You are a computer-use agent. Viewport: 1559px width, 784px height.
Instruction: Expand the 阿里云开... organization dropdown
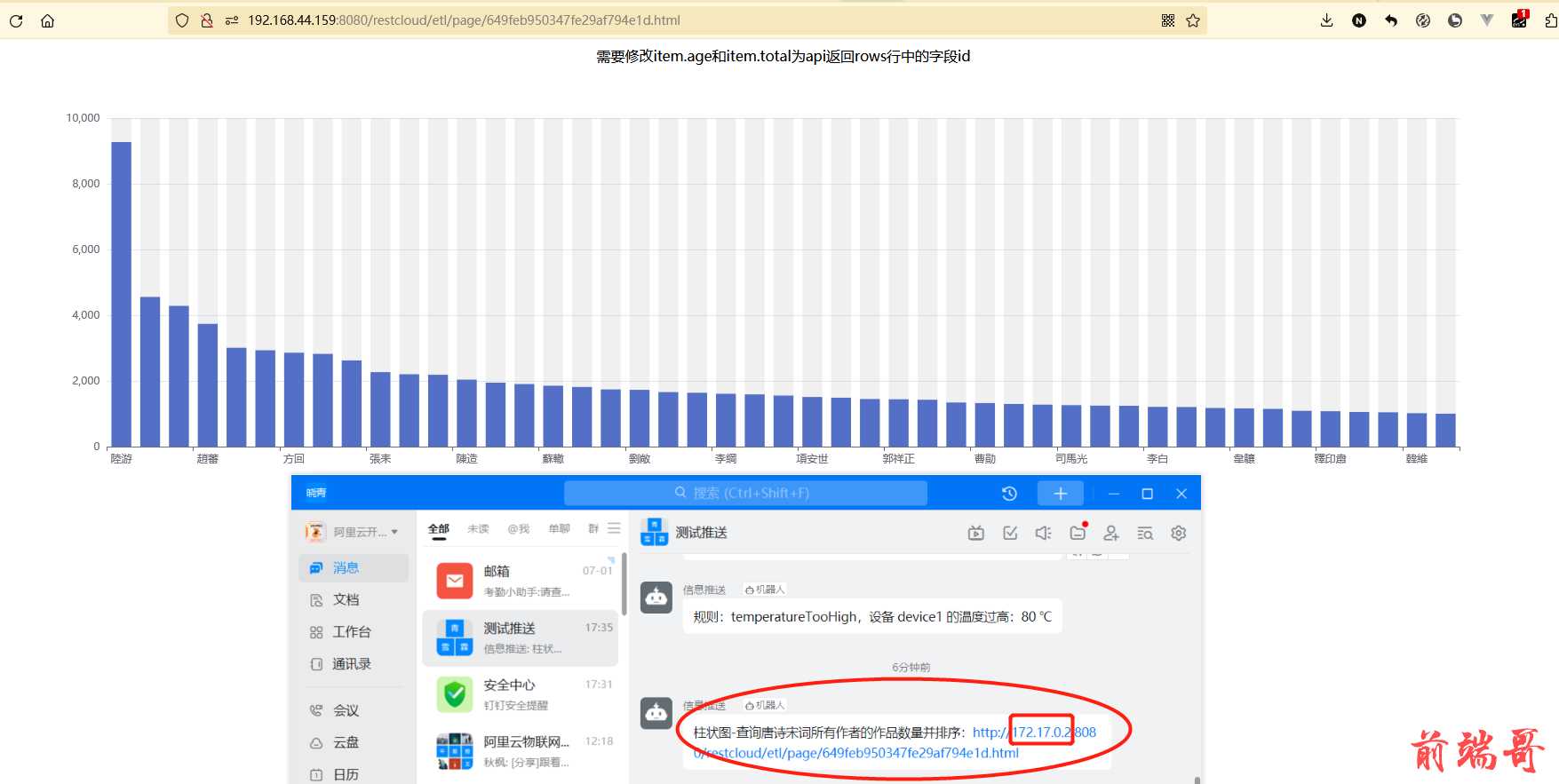tap(352, 532)
